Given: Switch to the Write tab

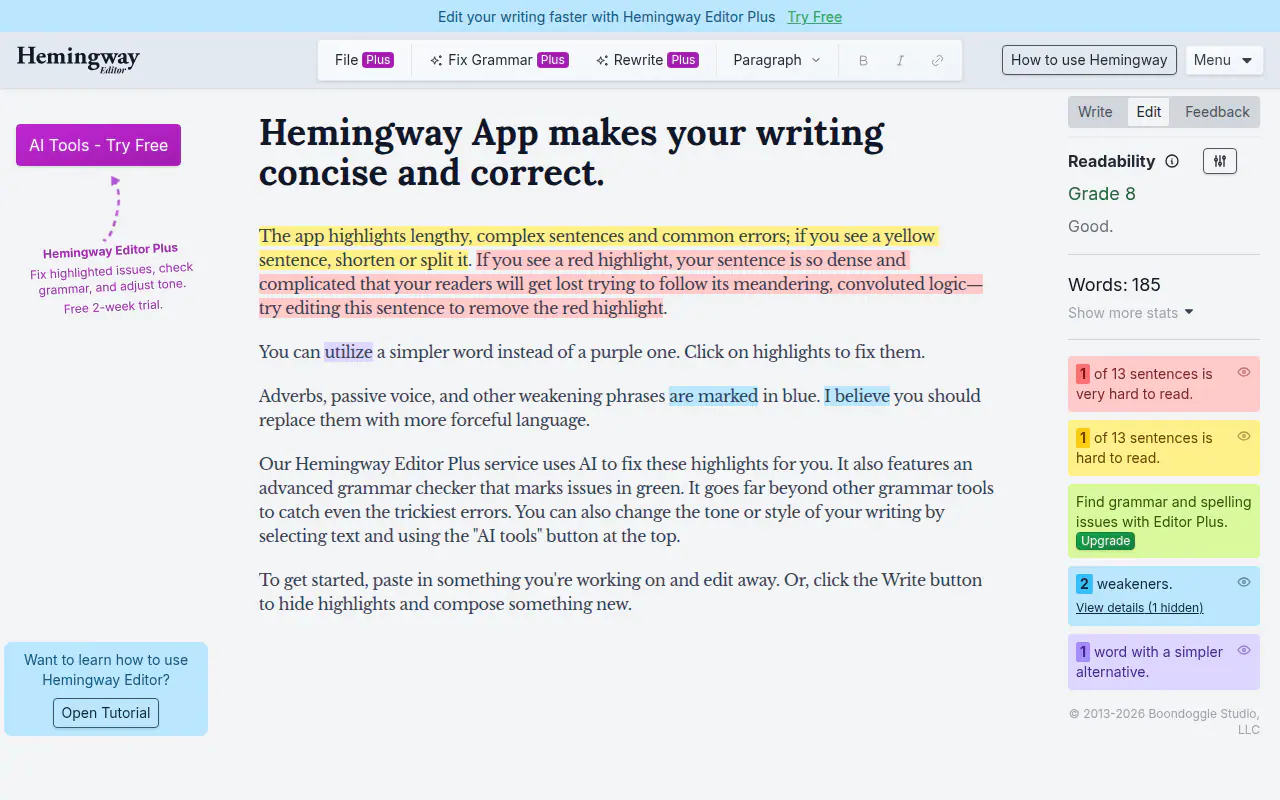Looking at the screenshot, I should [1095, 112].
